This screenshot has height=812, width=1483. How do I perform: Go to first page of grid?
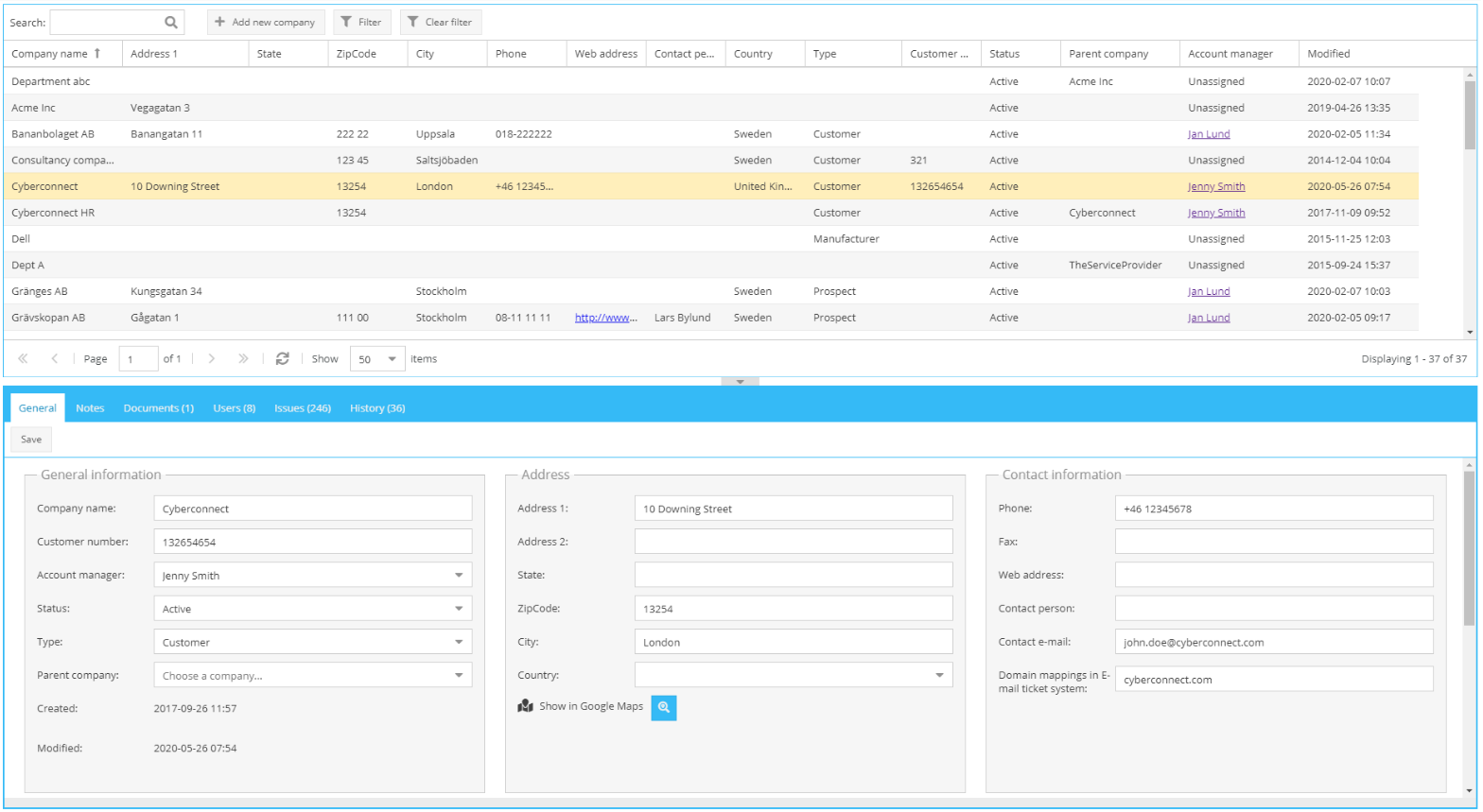pos(23,358)
